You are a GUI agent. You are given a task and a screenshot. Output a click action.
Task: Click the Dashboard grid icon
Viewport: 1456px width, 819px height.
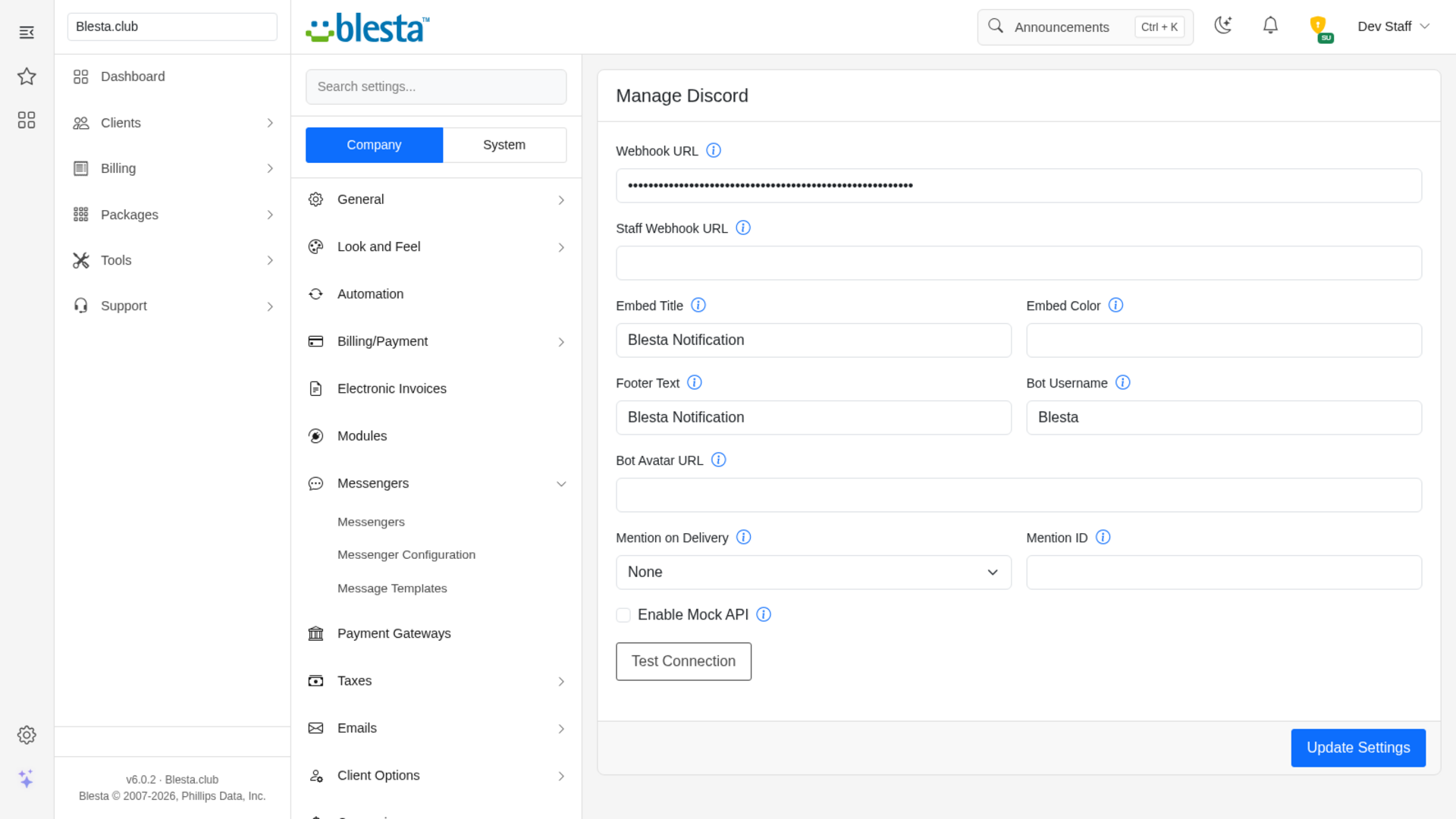[x=80, y=77]
